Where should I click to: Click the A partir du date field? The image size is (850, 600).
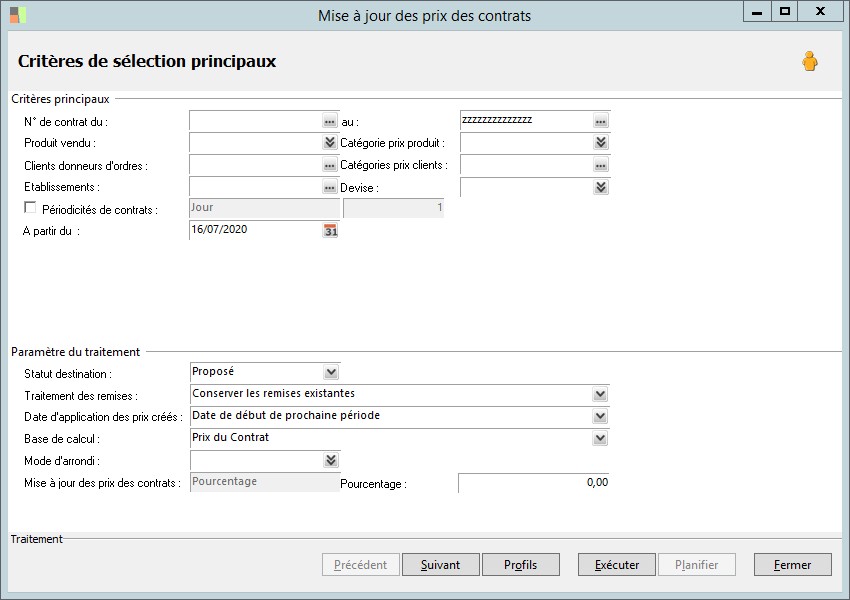click(x=254, y=231)
